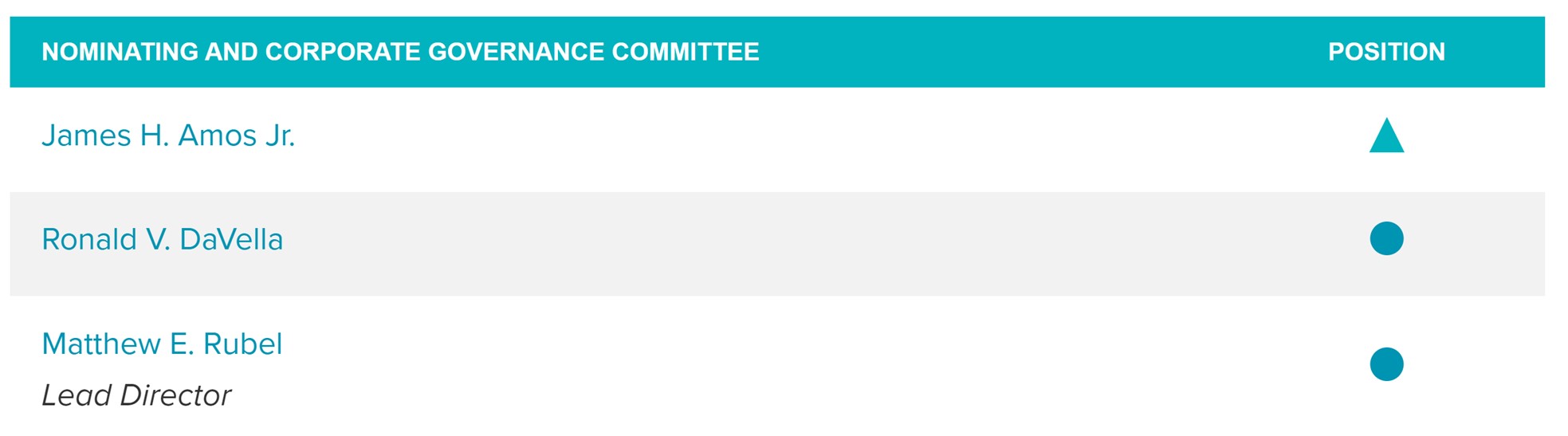1568x436 pixels.
Task: Click the circle icon in Matthew E. Rubel's row
Action: coord(1386,364)
